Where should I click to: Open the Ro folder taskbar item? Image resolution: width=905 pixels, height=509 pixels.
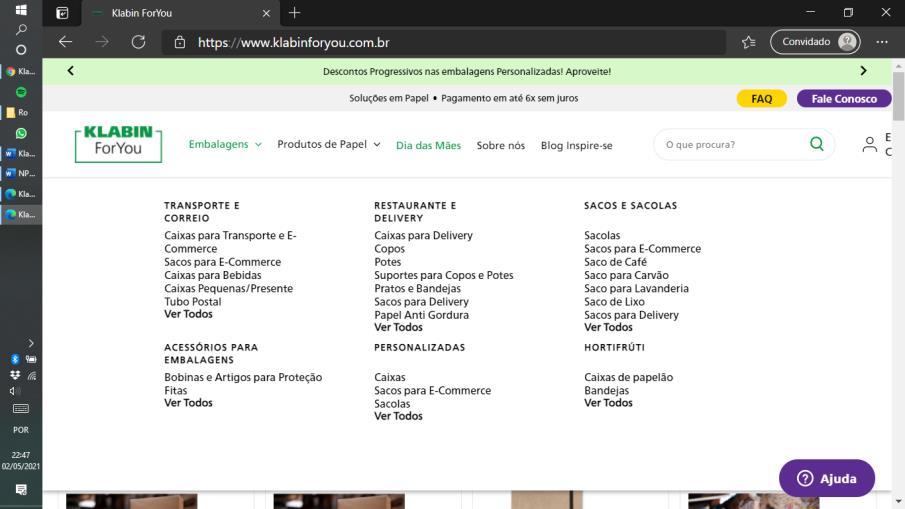21,113
